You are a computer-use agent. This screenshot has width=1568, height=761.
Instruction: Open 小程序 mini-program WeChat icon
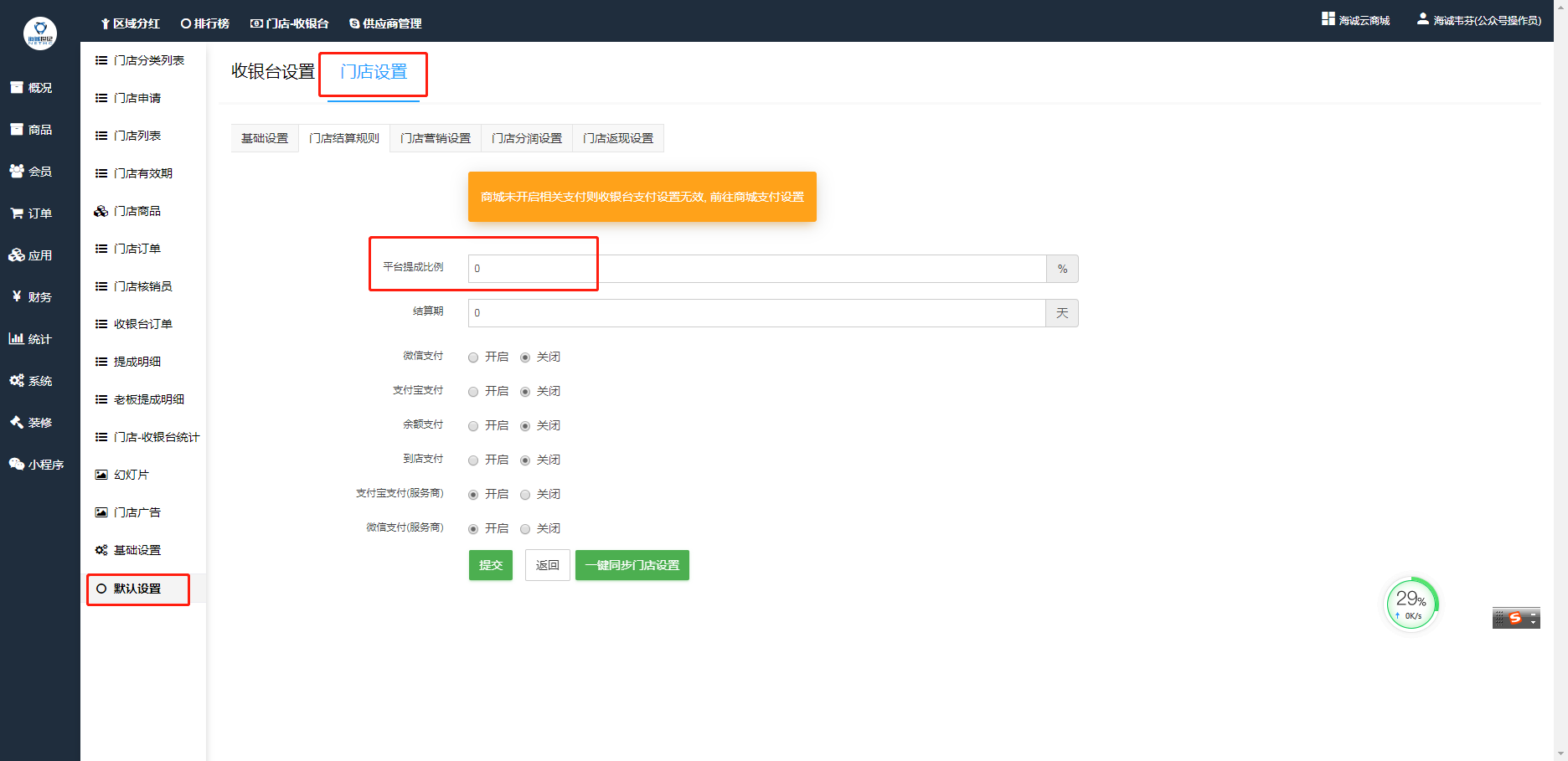point(16,464)
